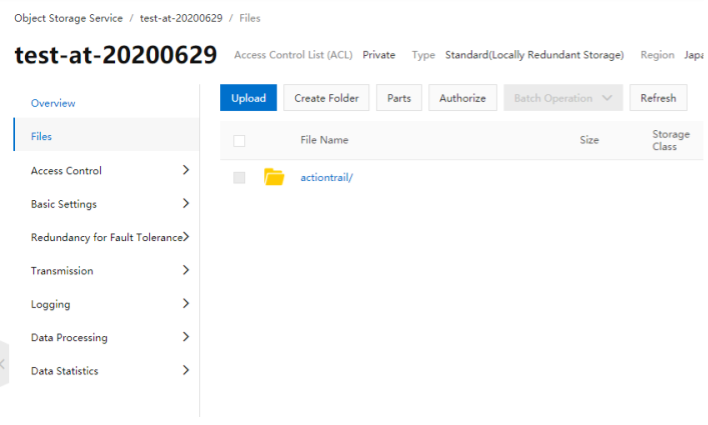This screenshot has height=425, width=708.
Task: Click the test-at-20200629 bucket title
Action: (116, 55)
